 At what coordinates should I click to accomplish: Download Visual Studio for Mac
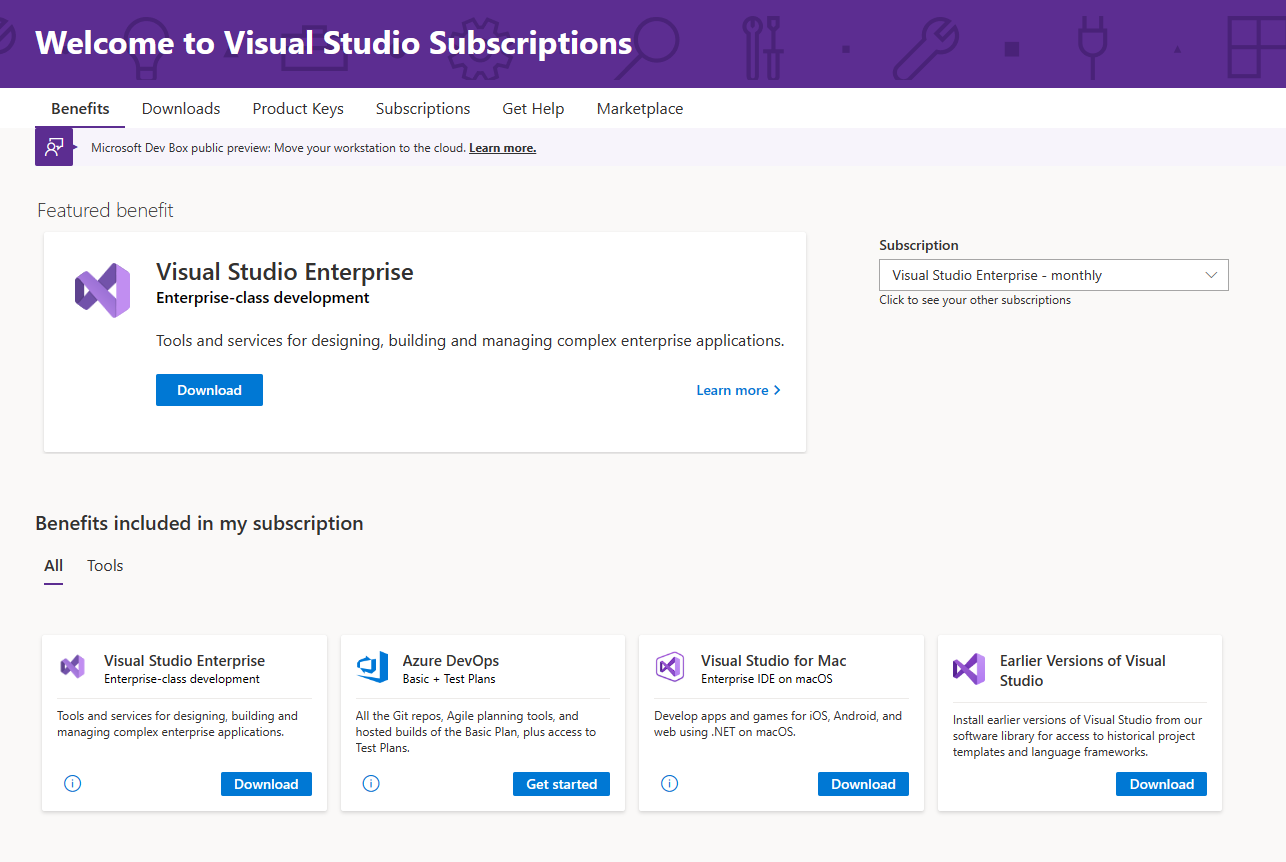pos(863,784)
